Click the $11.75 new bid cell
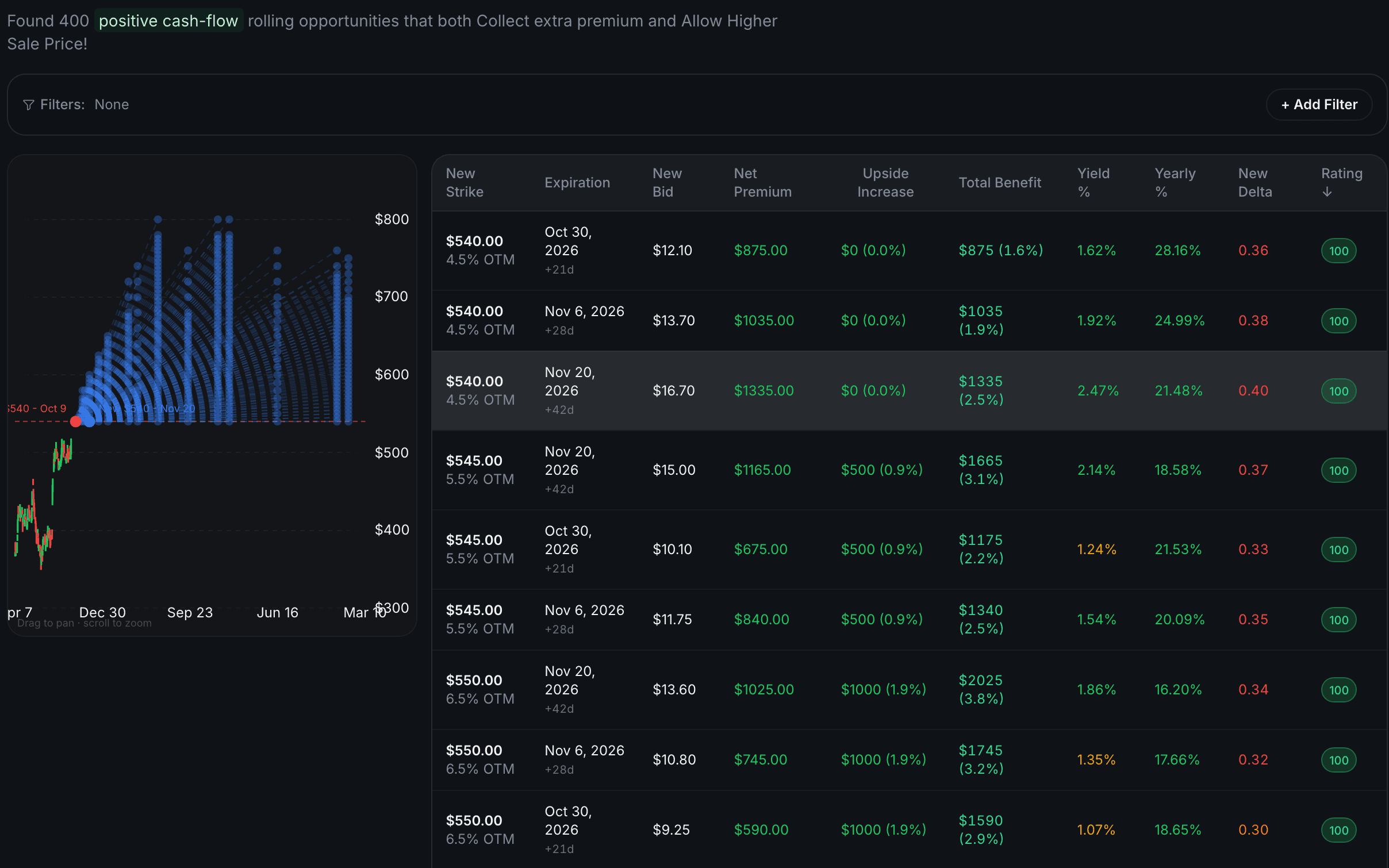Viewport: 1389px width, 868px height. [672, 619]
